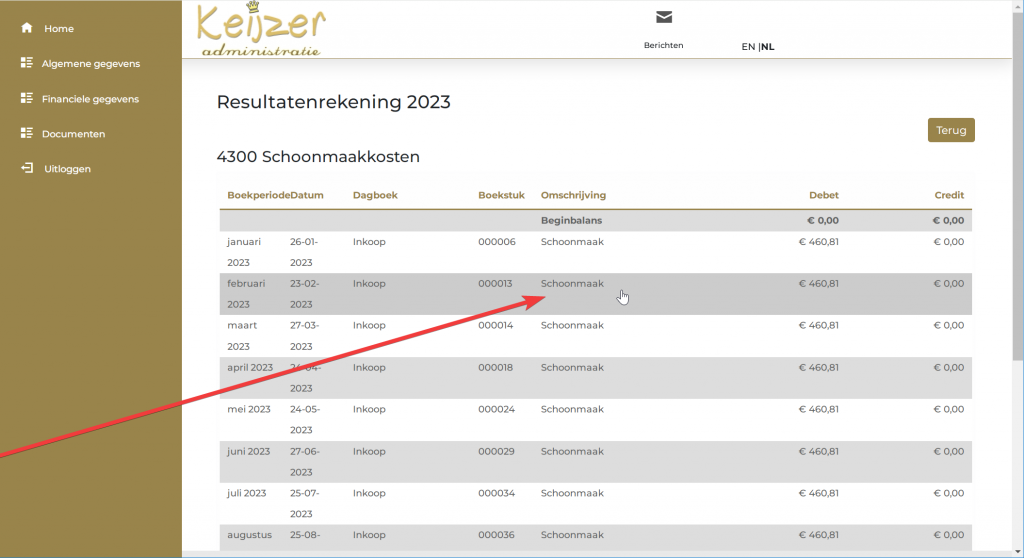Click the Debet column header
Viewport: 1024px width, 558px height.
click(824, 195)
